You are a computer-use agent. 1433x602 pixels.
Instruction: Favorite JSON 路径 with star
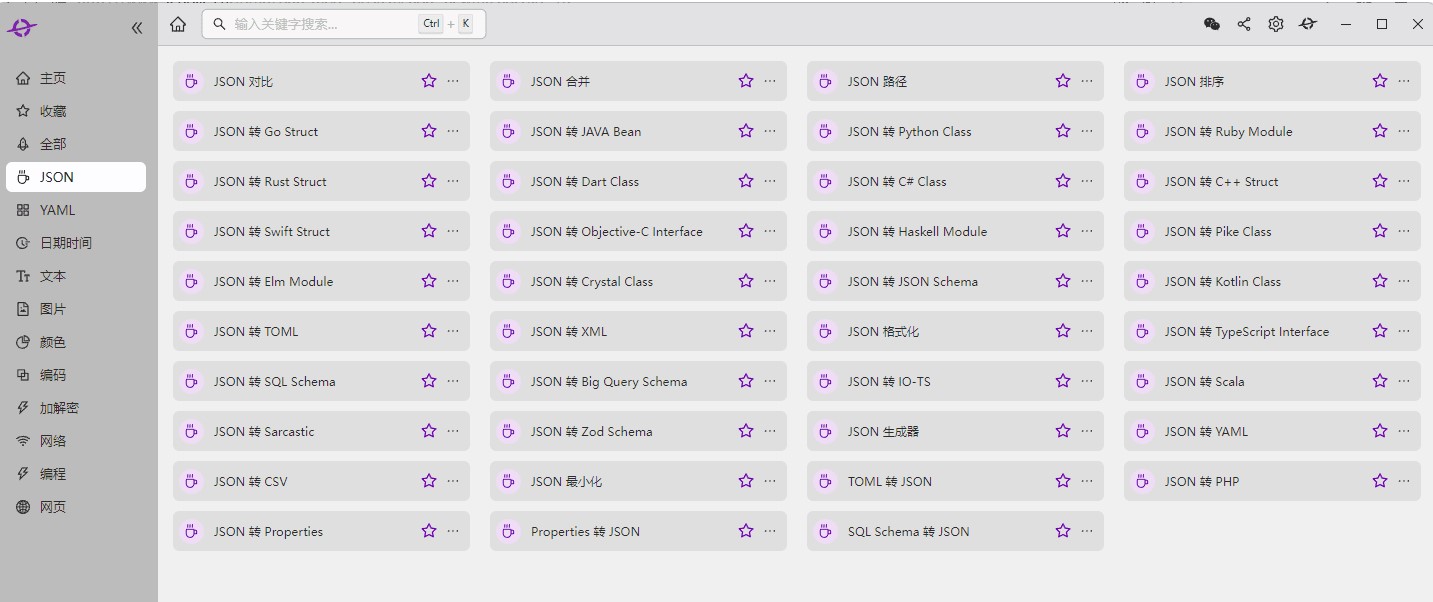pos(1063,81)
